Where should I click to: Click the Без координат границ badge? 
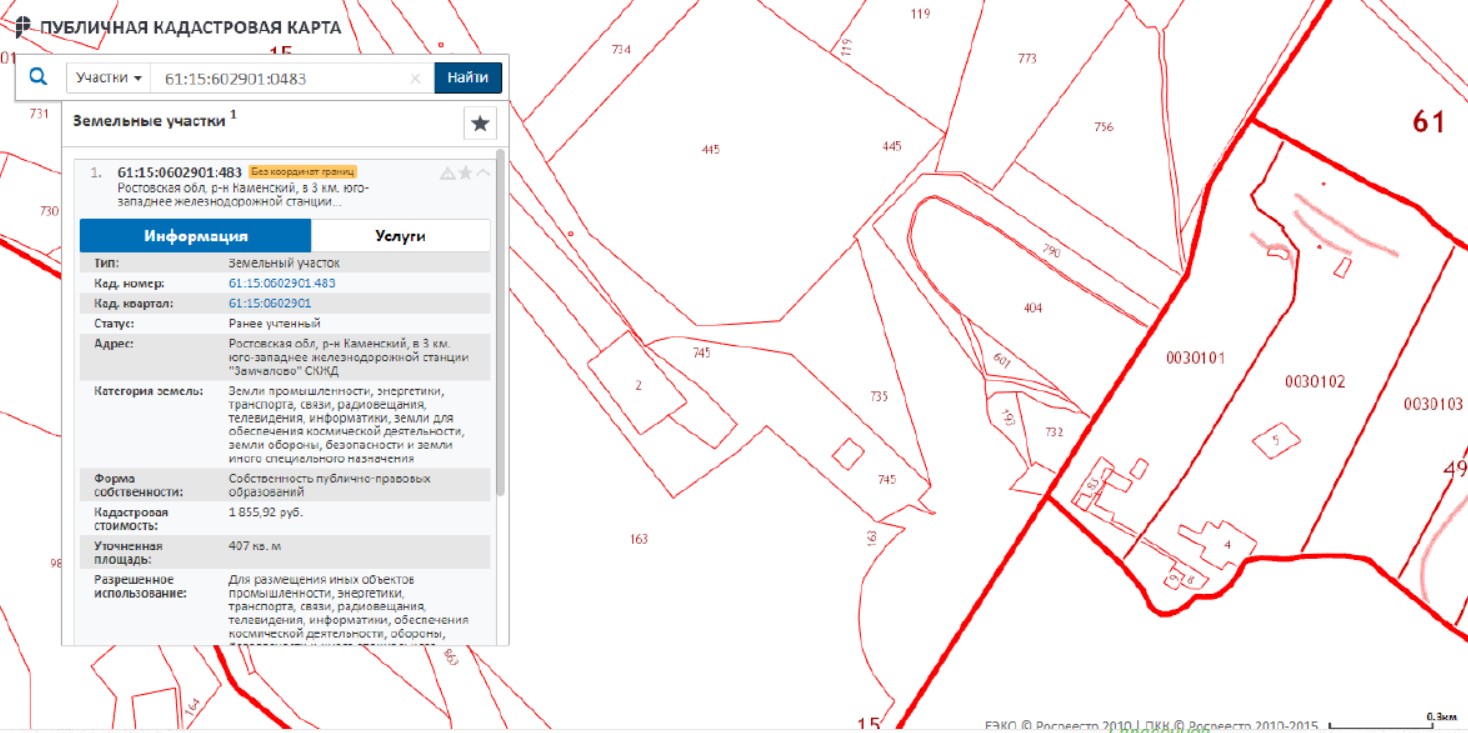tap(302, 172)
